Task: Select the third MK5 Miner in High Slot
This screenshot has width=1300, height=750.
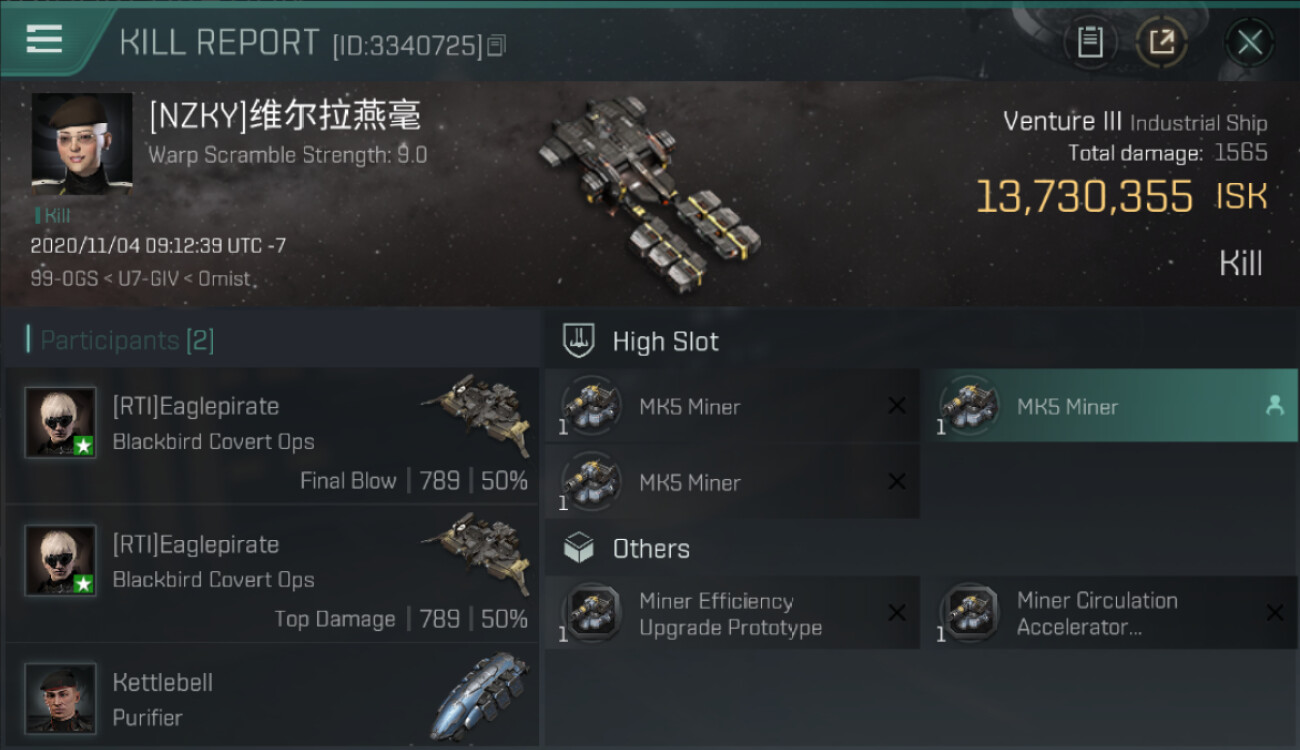Action: point(732,482)
